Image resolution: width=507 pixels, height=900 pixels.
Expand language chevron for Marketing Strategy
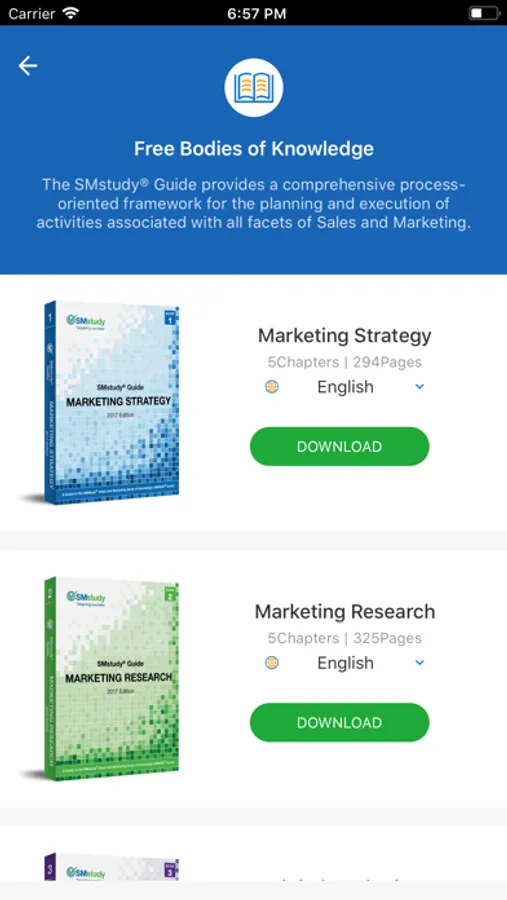click(x=420, y=387)
